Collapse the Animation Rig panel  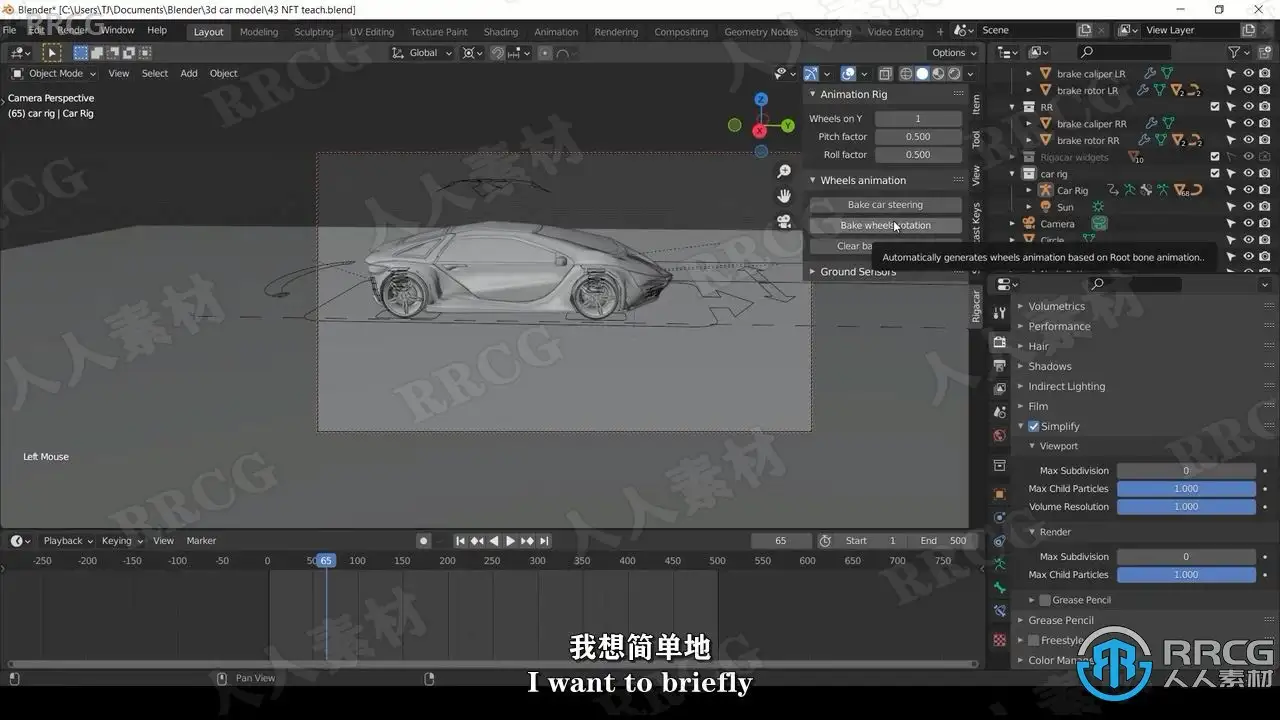coord(853,94)
